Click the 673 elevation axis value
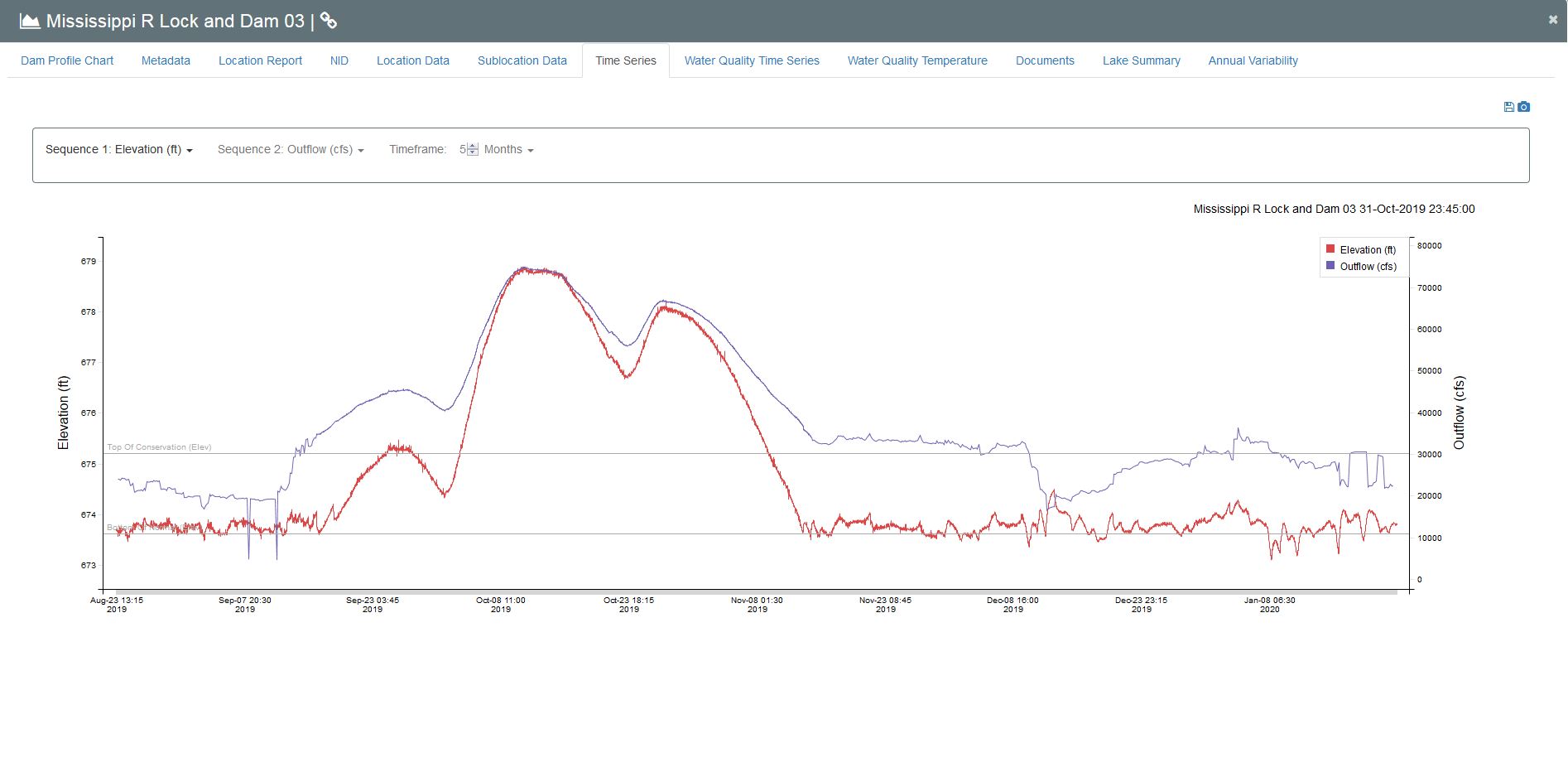The height and width of the screenshot is (777, 1568). 89,566
